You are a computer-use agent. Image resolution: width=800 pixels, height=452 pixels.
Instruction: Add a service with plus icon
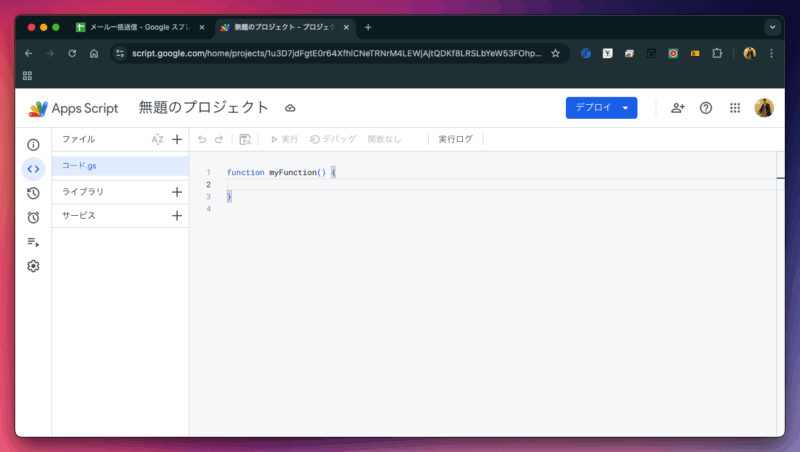pyautogui.click(x=177, y=216)
